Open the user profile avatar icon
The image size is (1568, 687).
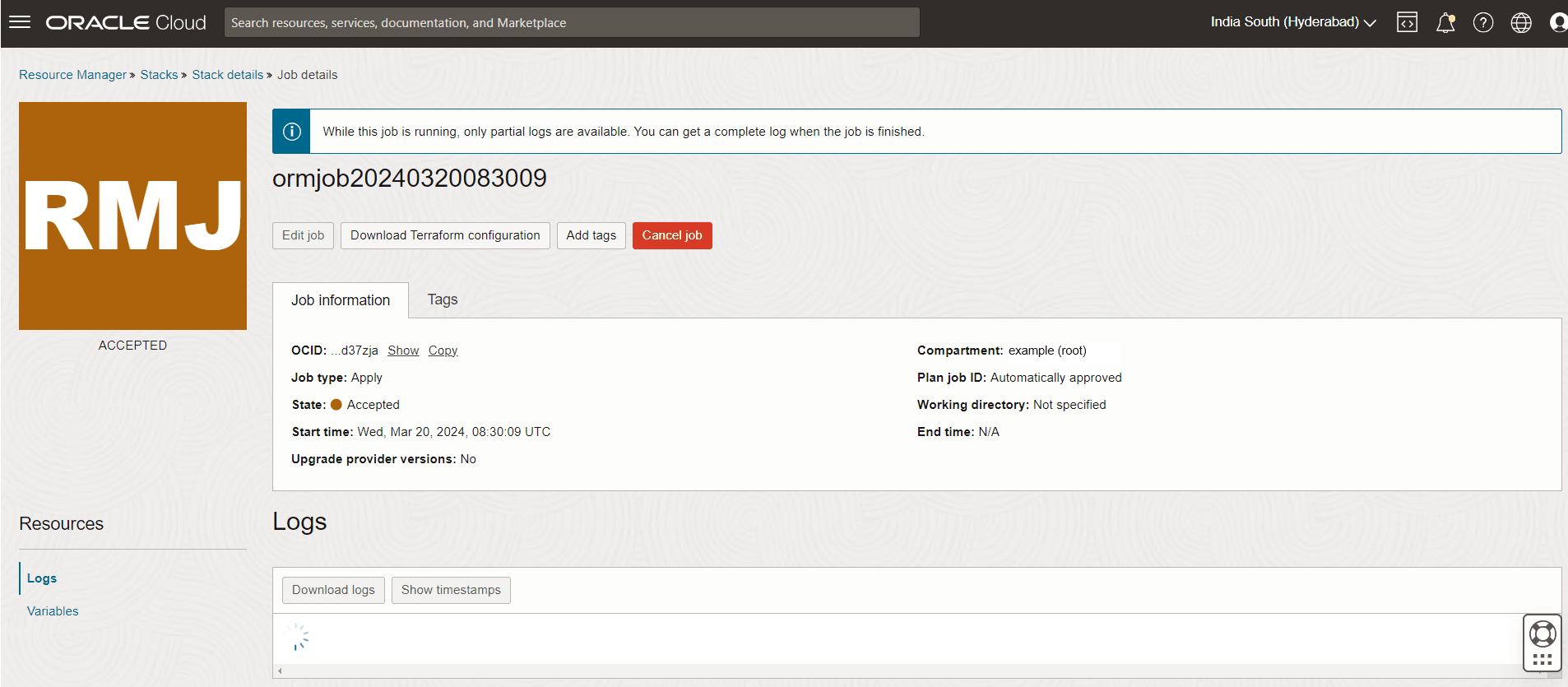click(1557, 22)
